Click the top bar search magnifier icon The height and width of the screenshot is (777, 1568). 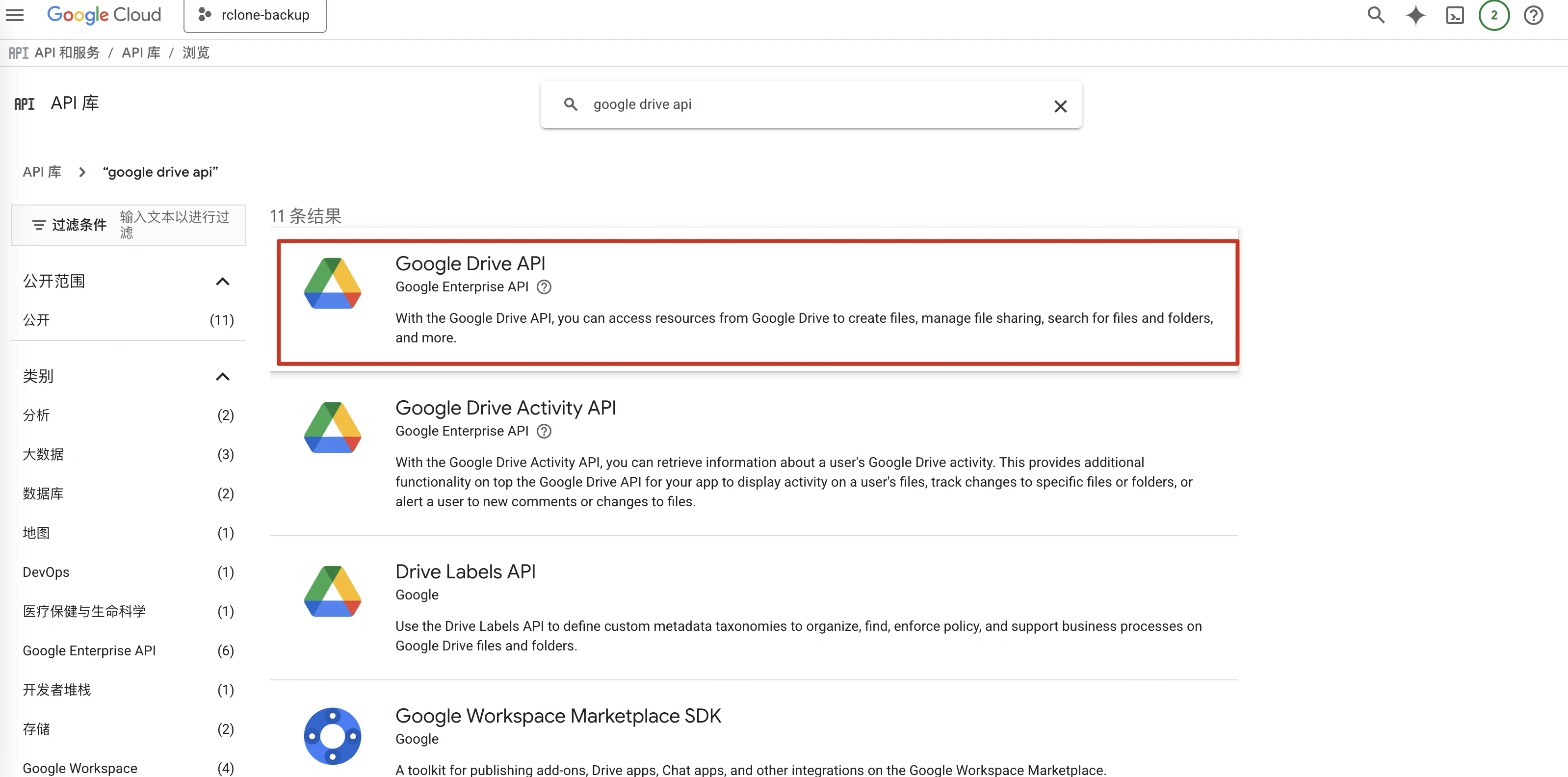coord(1376,15)
